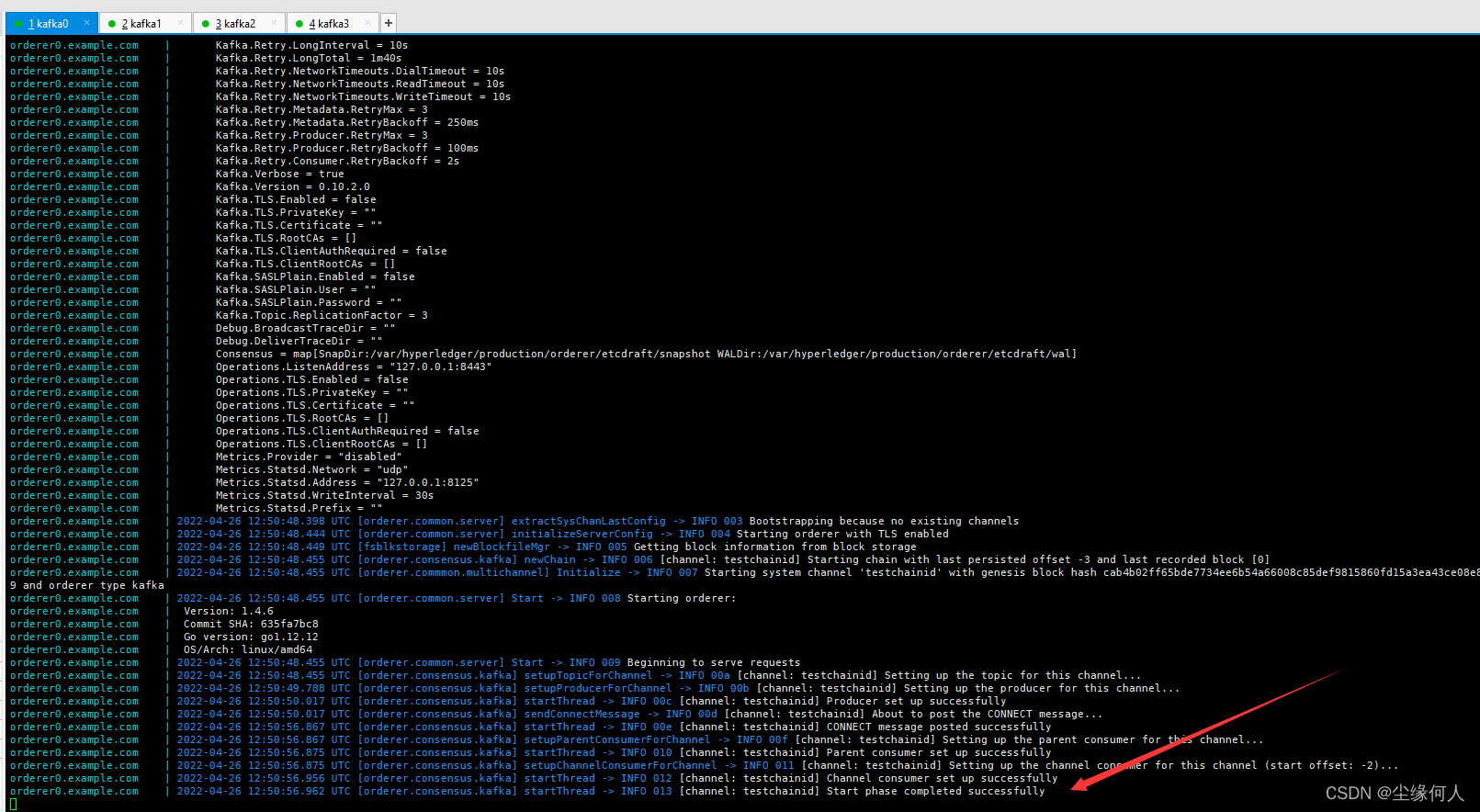Screen dimensions: 1480x812
Task: Click the 'INFO 003 Bootstrapping because no existing channels' line
Action: coord(598,521)
